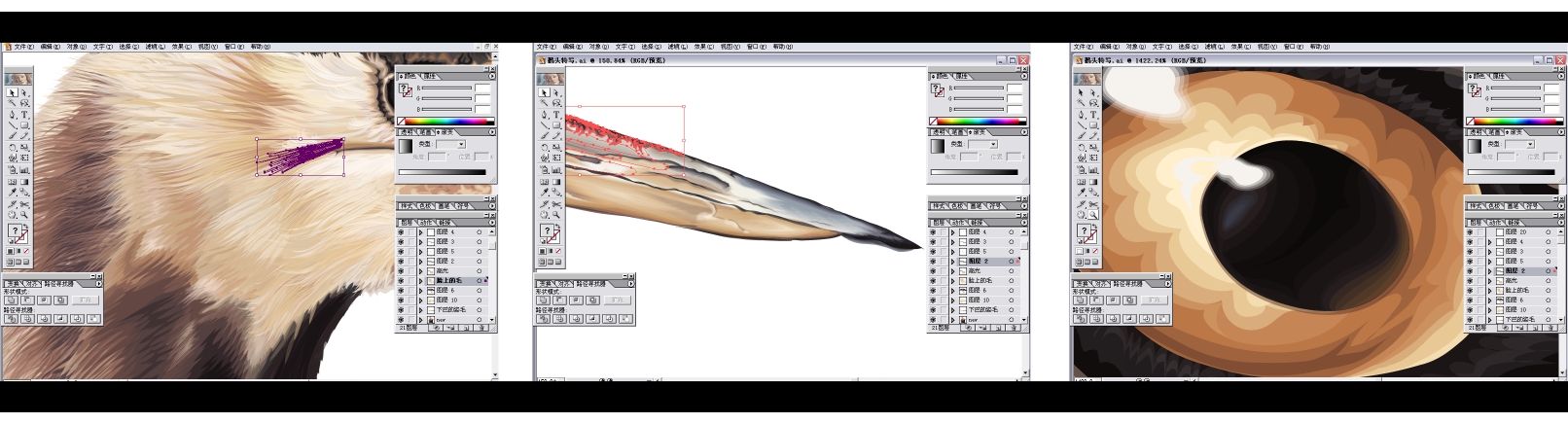Screen dimensions: 1568x424
Task: Select the Rectangle tool in left window
Action: [x=24, y=125]
